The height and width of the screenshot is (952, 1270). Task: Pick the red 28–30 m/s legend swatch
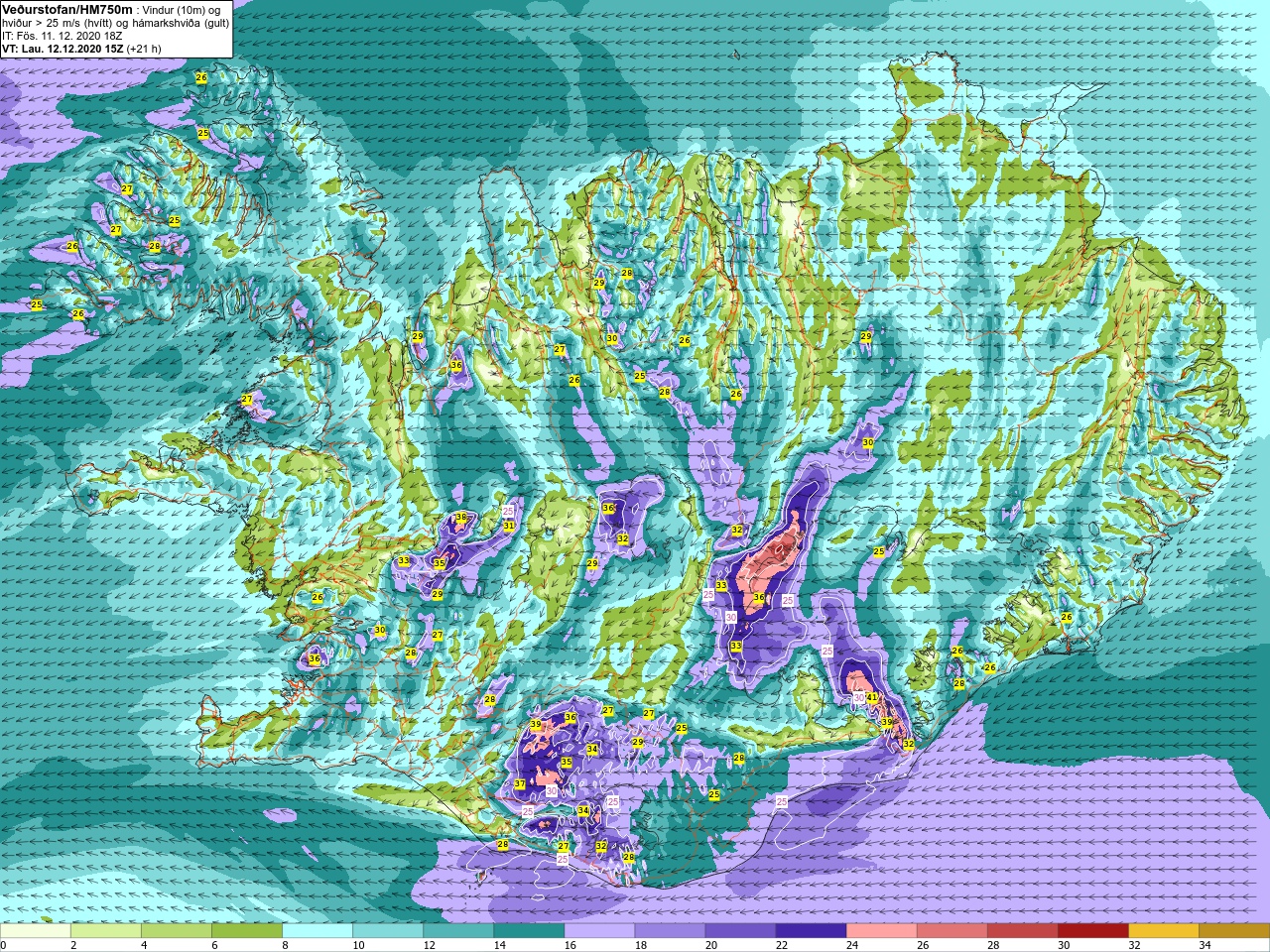(x=1022, y=931)
